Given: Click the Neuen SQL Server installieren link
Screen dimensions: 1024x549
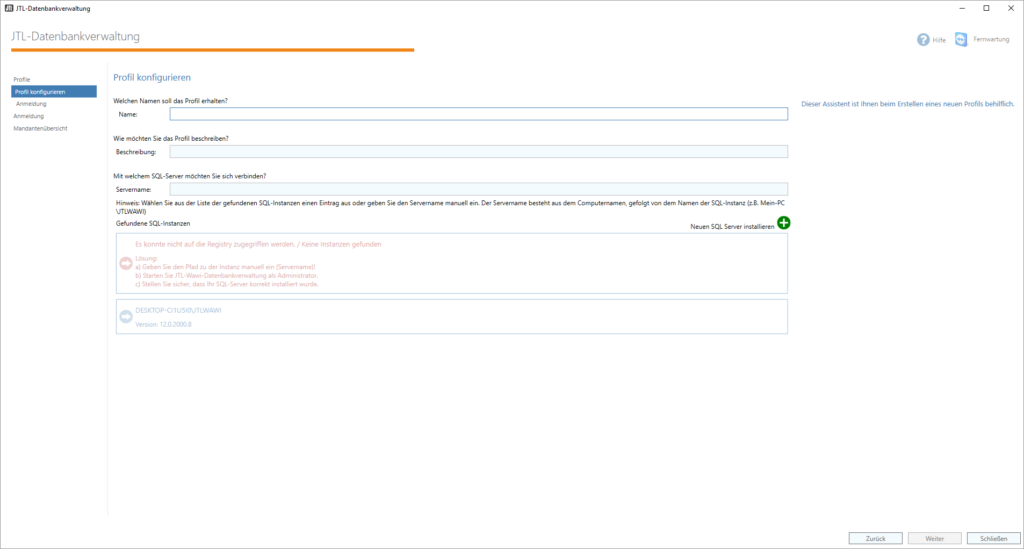Looking at the screenshot, I should pos(732,227).
